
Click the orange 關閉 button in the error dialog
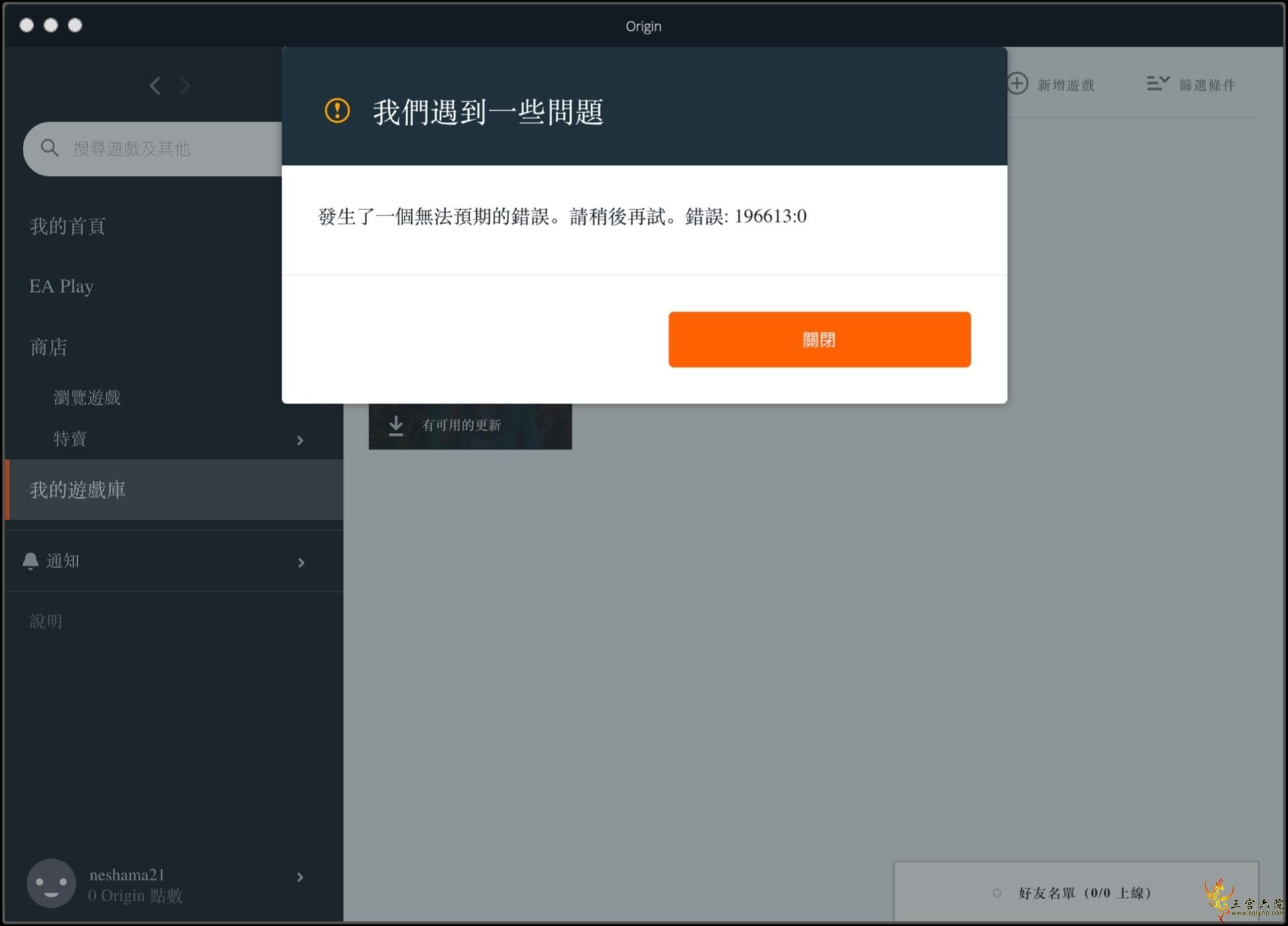pos(819,340)
